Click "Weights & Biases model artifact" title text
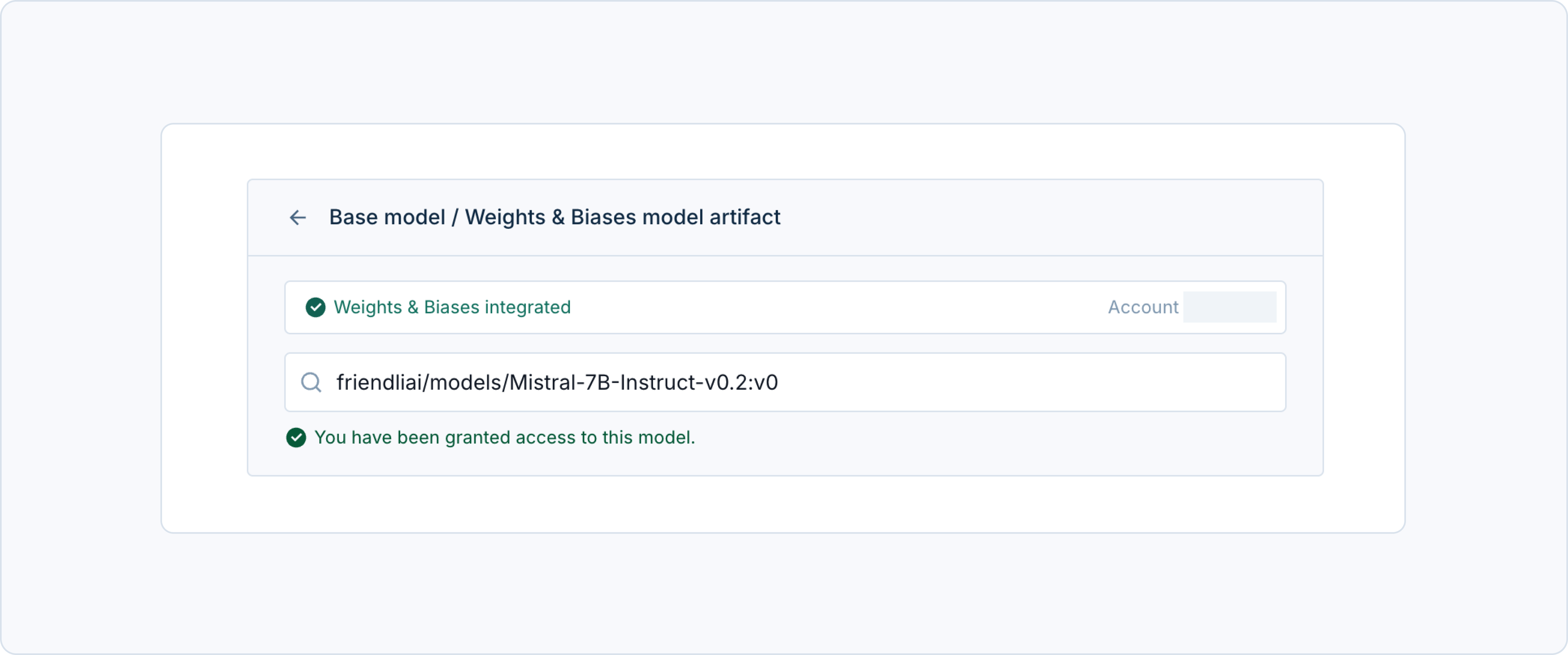1568x655 pixels. 622,217
